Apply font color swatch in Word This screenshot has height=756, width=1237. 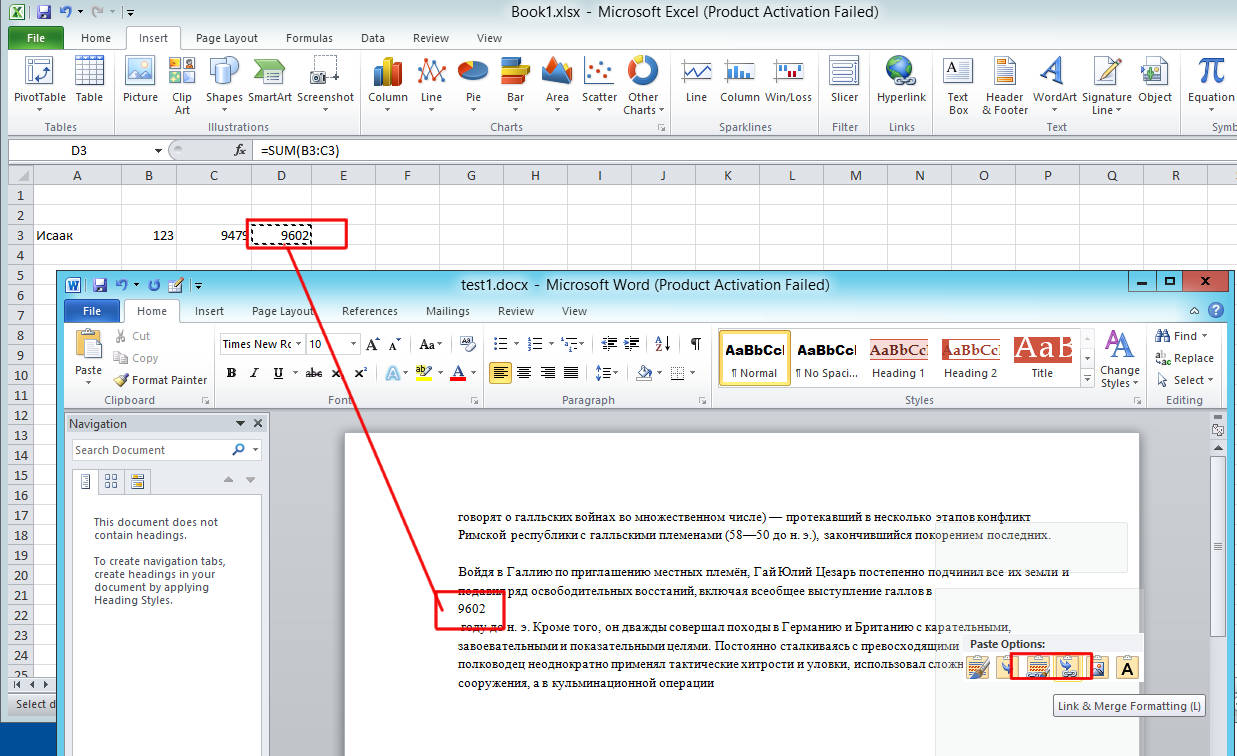pyautogui.click(x=458, y=373)
